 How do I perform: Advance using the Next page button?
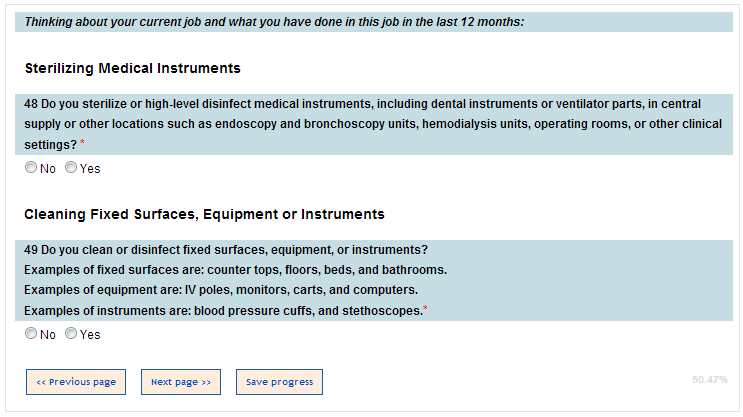181,382
